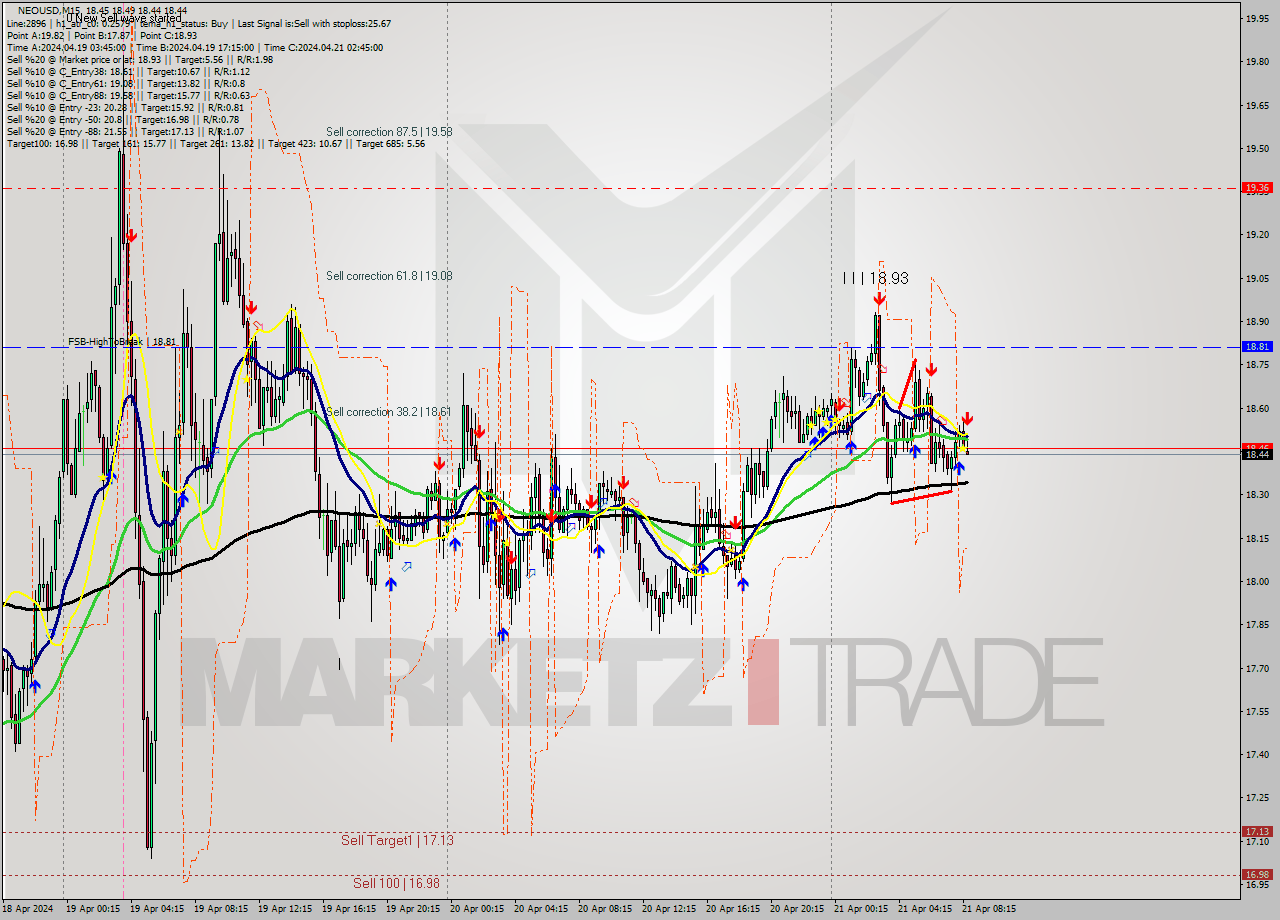Click the '20 Apr 12:15' time label
1280x920 pixels.
click(669, 909)
